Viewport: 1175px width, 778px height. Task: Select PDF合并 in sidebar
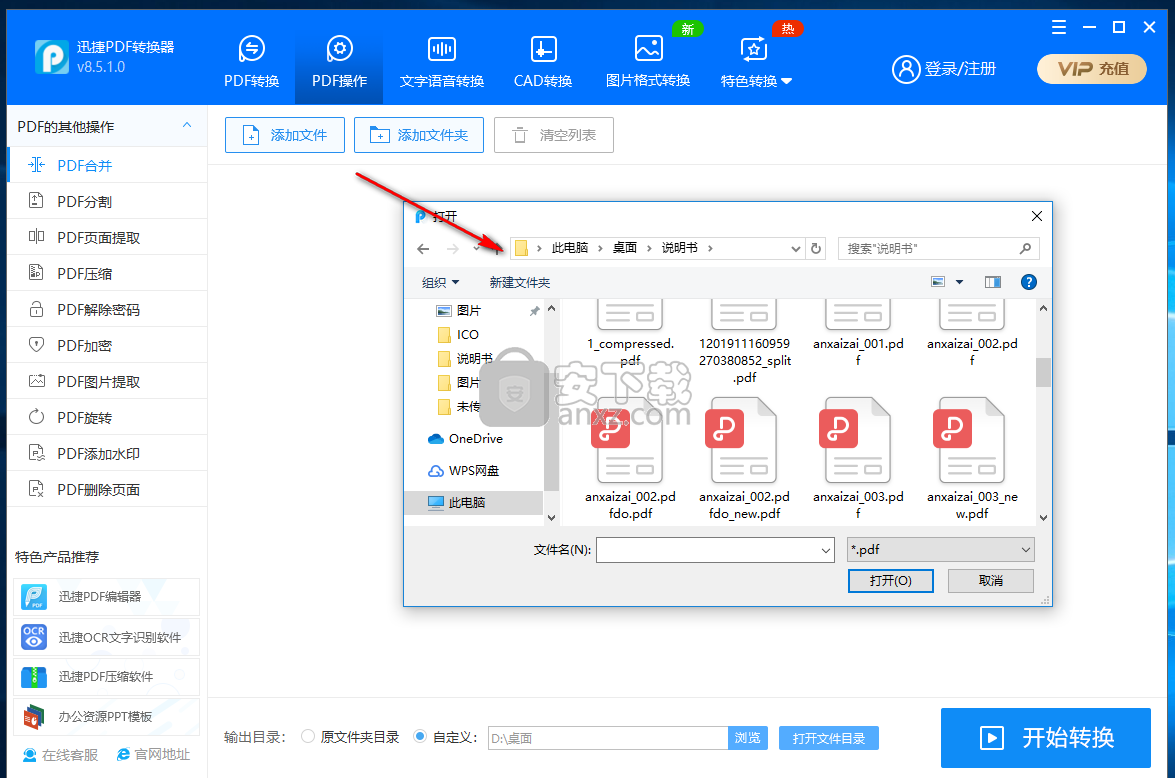click(107, 165)
